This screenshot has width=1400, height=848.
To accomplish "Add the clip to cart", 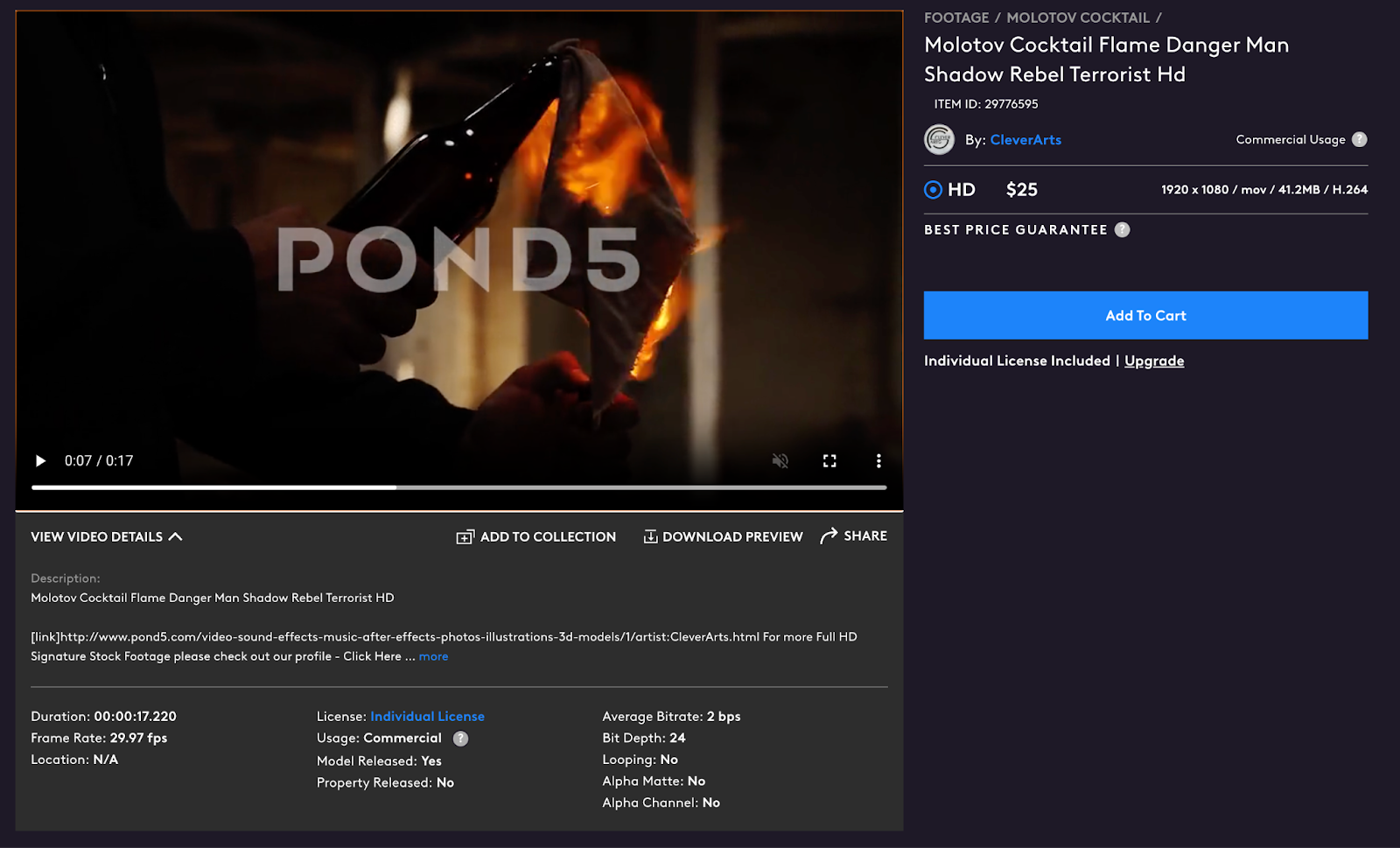I will [1145, 315].
